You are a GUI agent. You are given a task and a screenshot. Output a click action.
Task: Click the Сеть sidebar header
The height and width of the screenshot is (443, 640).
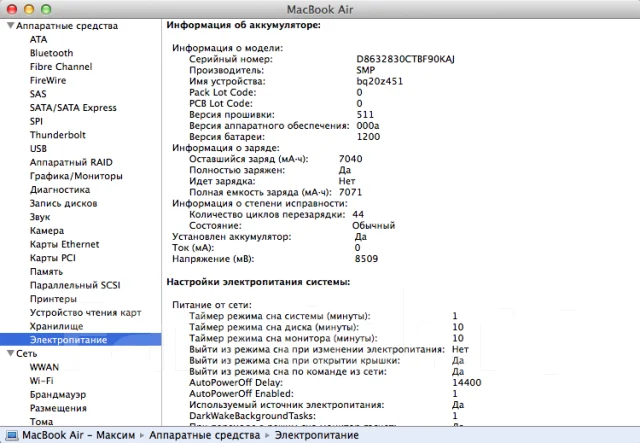[27, 354]
